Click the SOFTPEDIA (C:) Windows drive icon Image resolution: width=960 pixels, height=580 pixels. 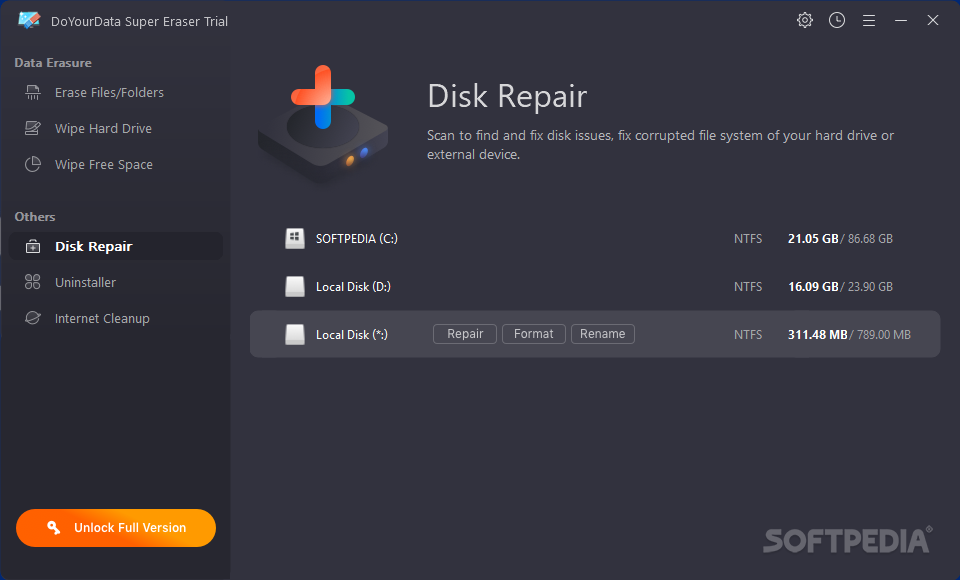click(x=294, y=238)
